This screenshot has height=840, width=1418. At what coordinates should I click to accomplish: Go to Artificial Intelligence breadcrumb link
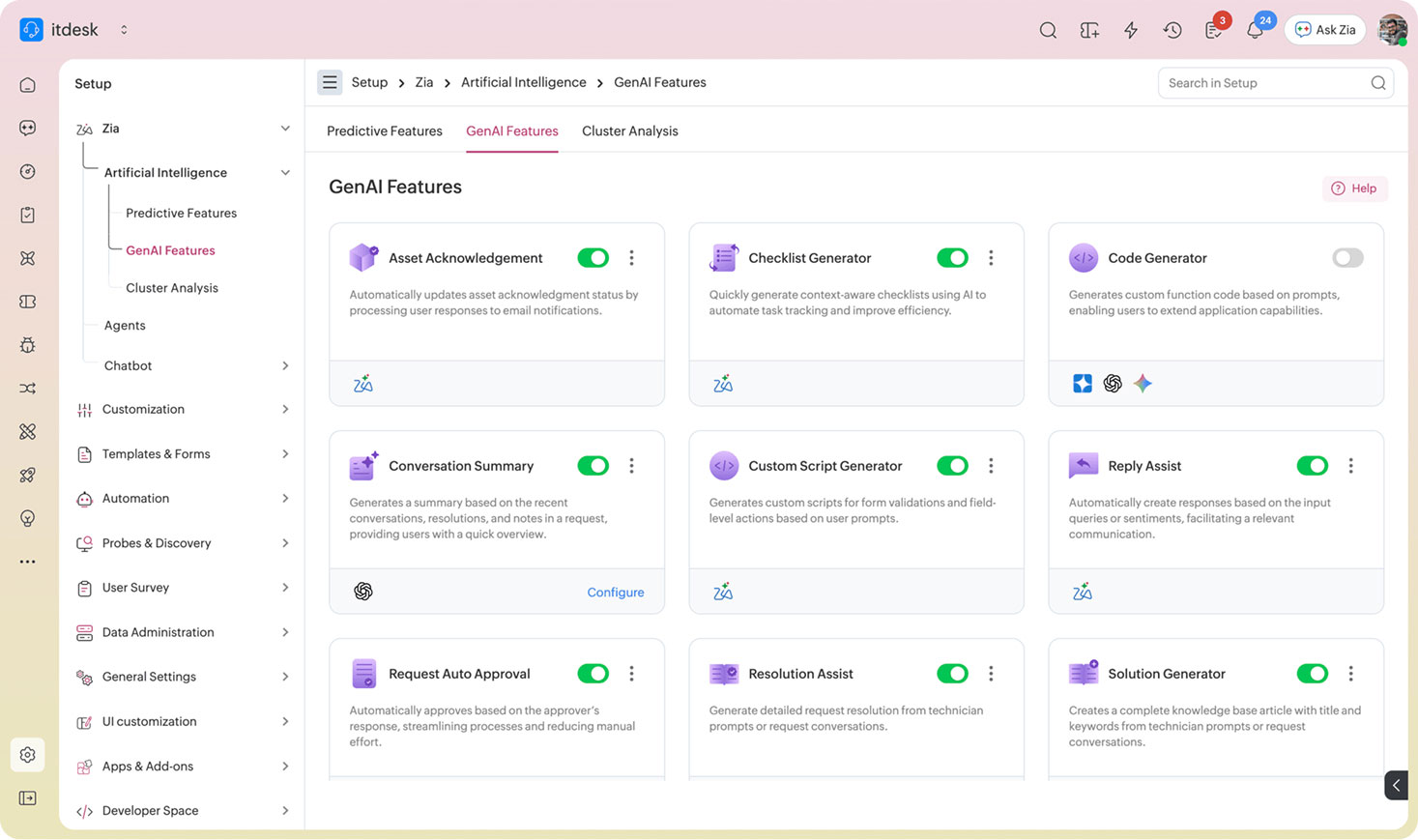click(x=524, y=82)
